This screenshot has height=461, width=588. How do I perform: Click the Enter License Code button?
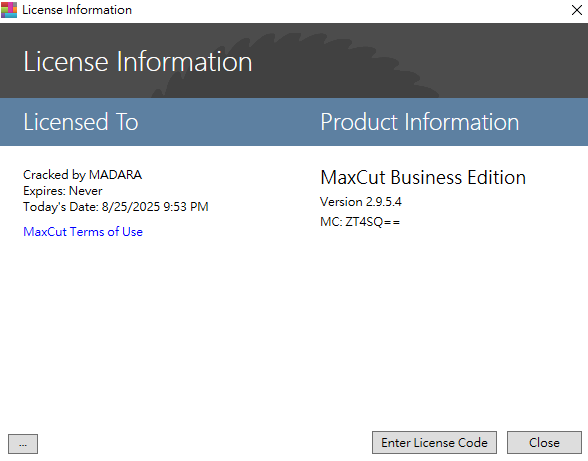click(x=434, y=443)
